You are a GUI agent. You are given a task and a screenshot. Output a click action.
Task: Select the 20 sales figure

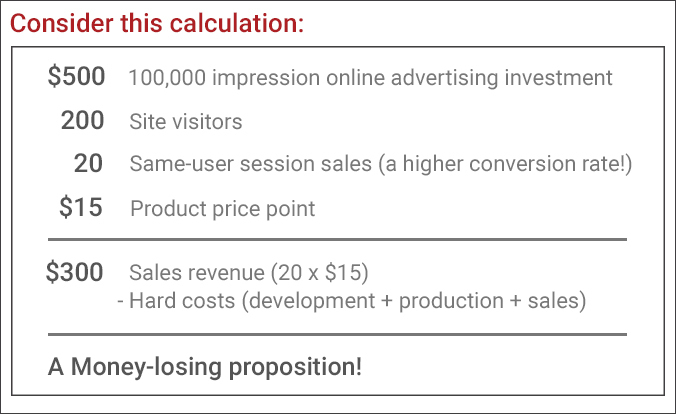pyautogui.click(x=88, y=163)
